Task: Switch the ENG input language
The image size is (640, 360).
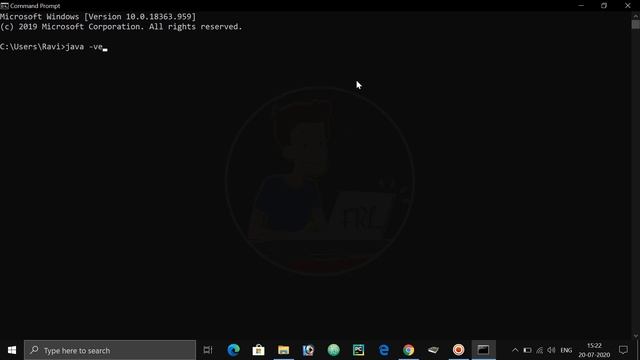Action: click(566, 350)
